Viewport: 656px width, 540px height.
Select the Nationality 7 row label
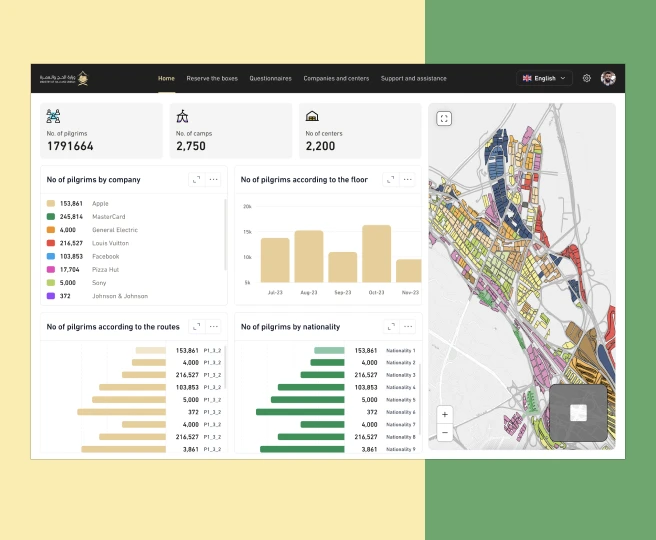400,425
